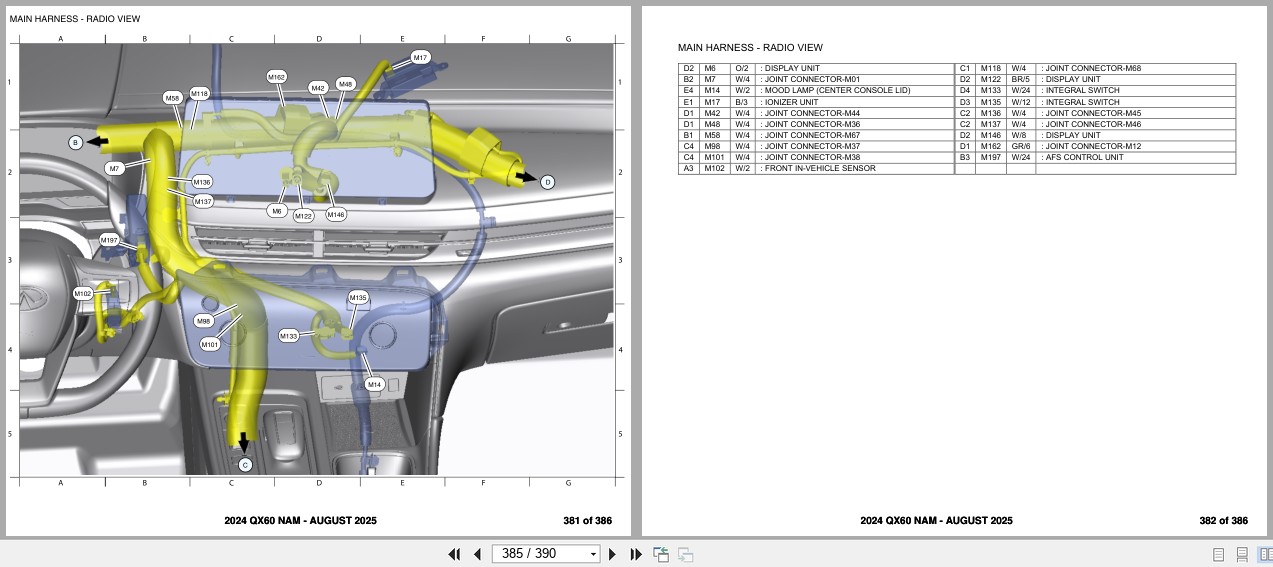Click connector label M137 in the diagram
Viewport: 1273px width, 567px height.
[203, 201]
